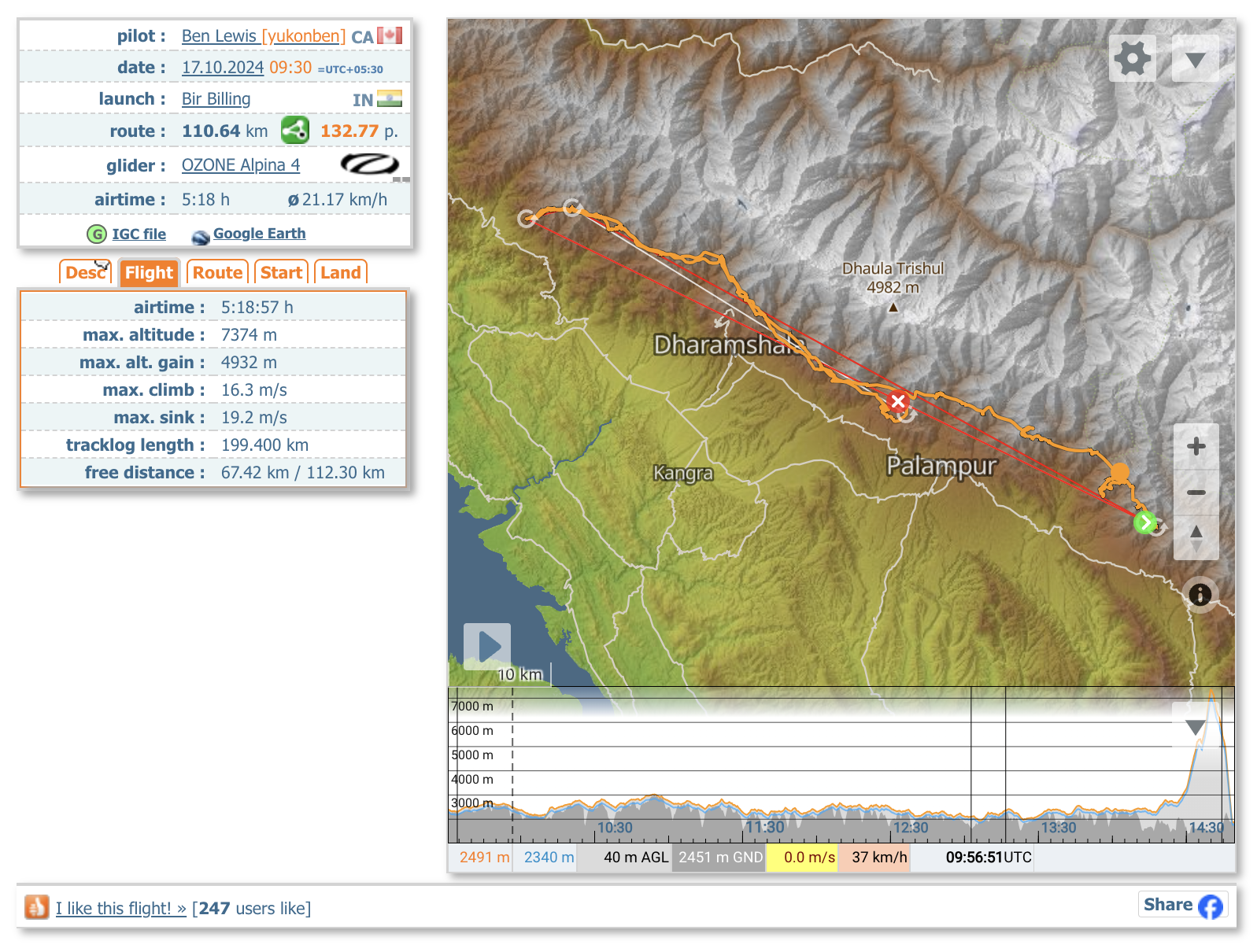Switch to the Route tab

click(217, 273)
